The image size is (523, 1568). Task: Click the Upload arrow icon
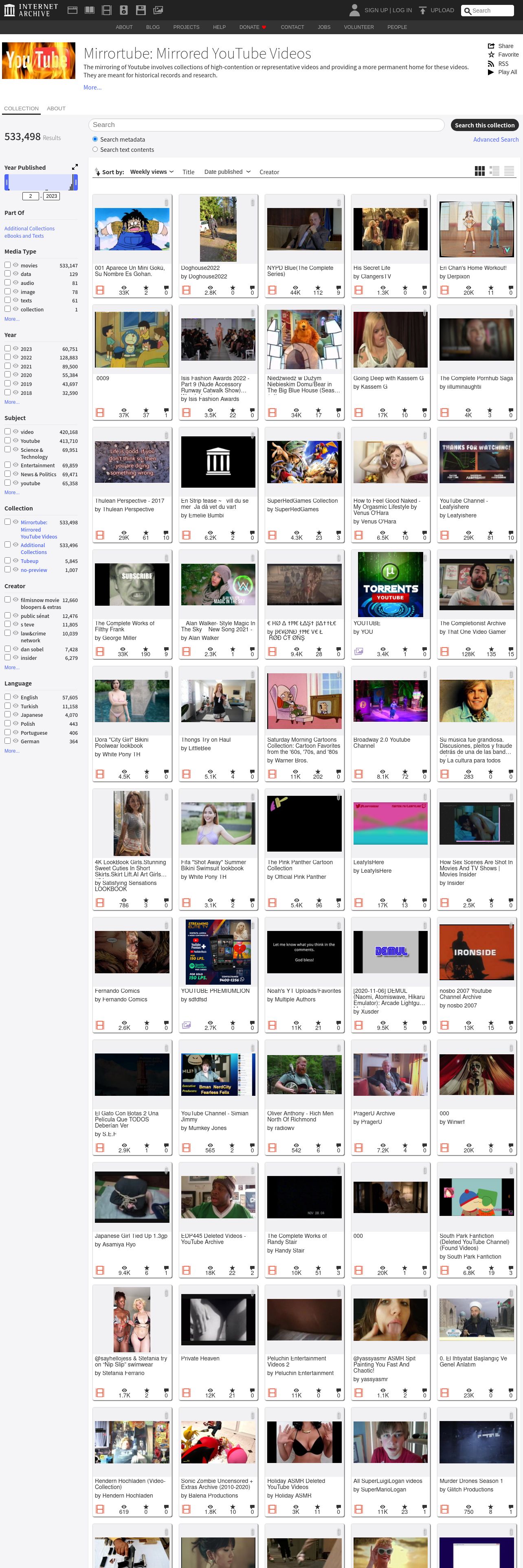click(x=422, y=10)
